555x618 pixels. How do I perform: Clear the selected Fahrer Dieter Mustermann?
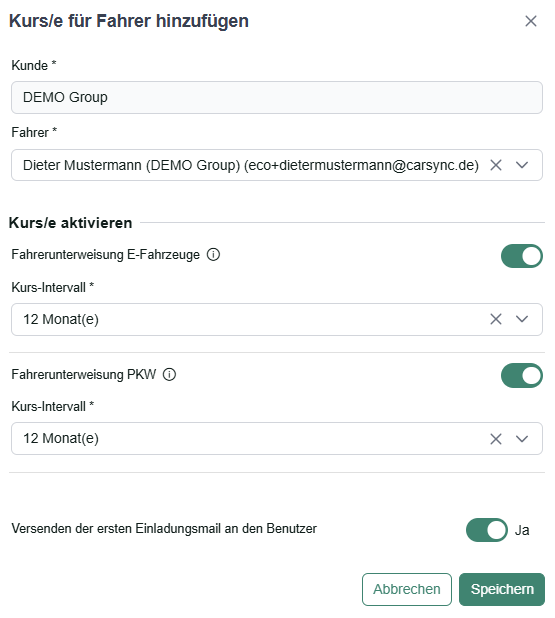[495, 165]
